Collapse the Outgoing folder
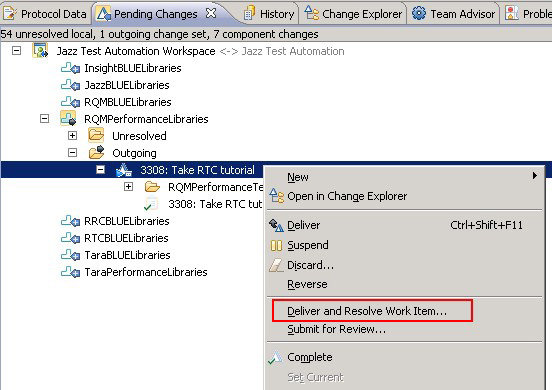552x390 pixels. (x=73, y=152)
